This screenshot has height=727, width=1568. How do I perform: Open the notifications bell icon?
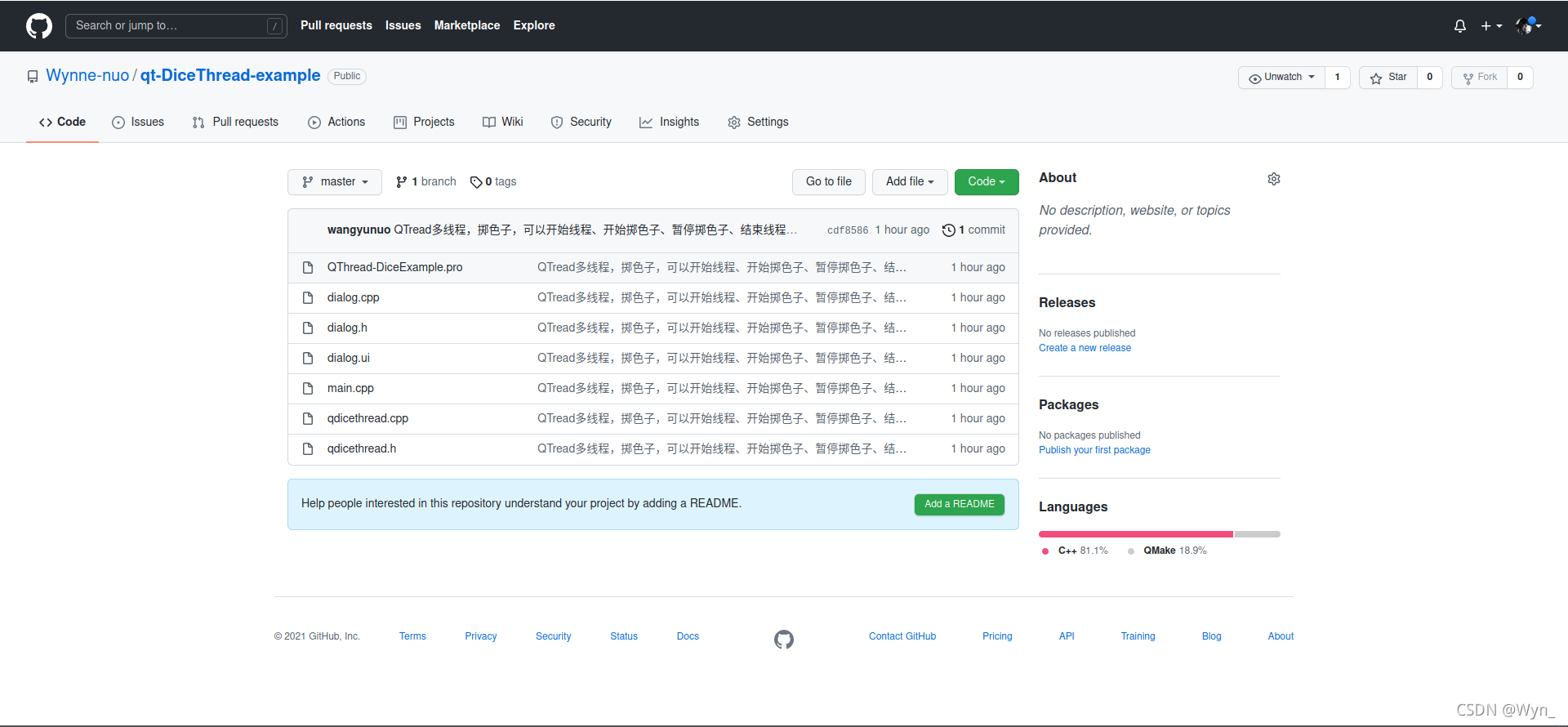1460,26
